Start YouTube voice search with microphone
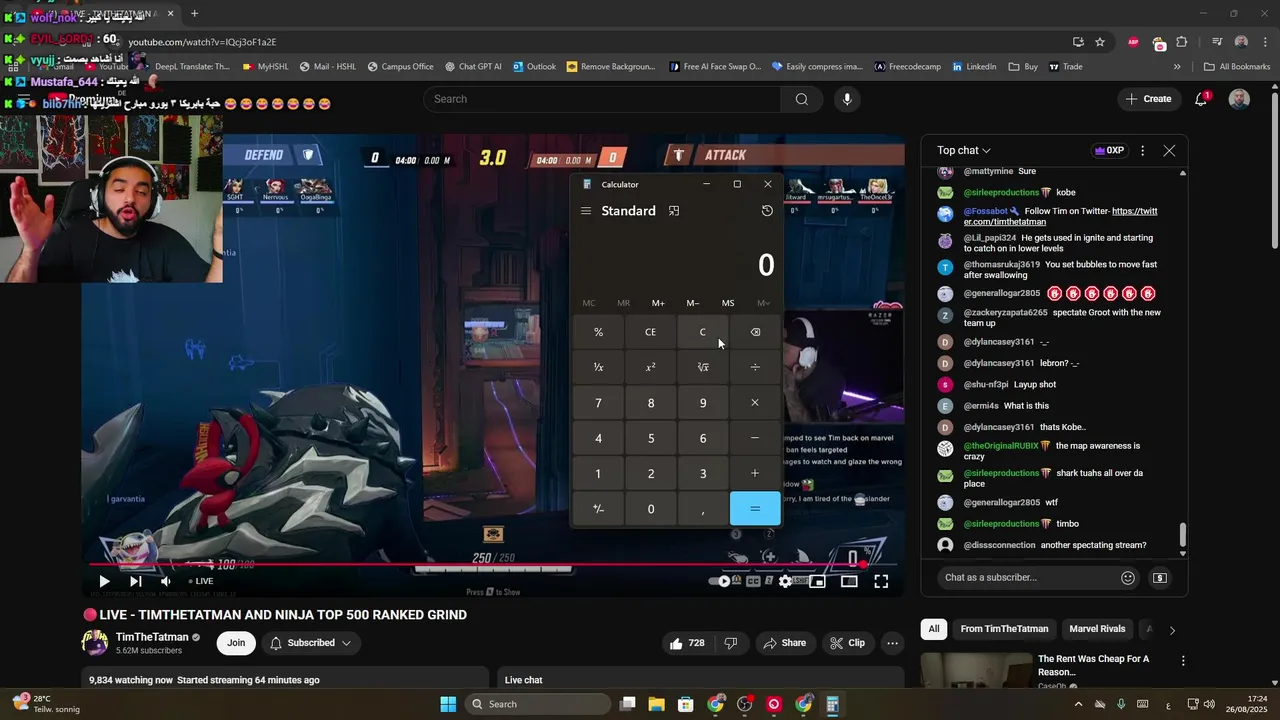This screenshot has width=1280, height=720. coord(847,99)
